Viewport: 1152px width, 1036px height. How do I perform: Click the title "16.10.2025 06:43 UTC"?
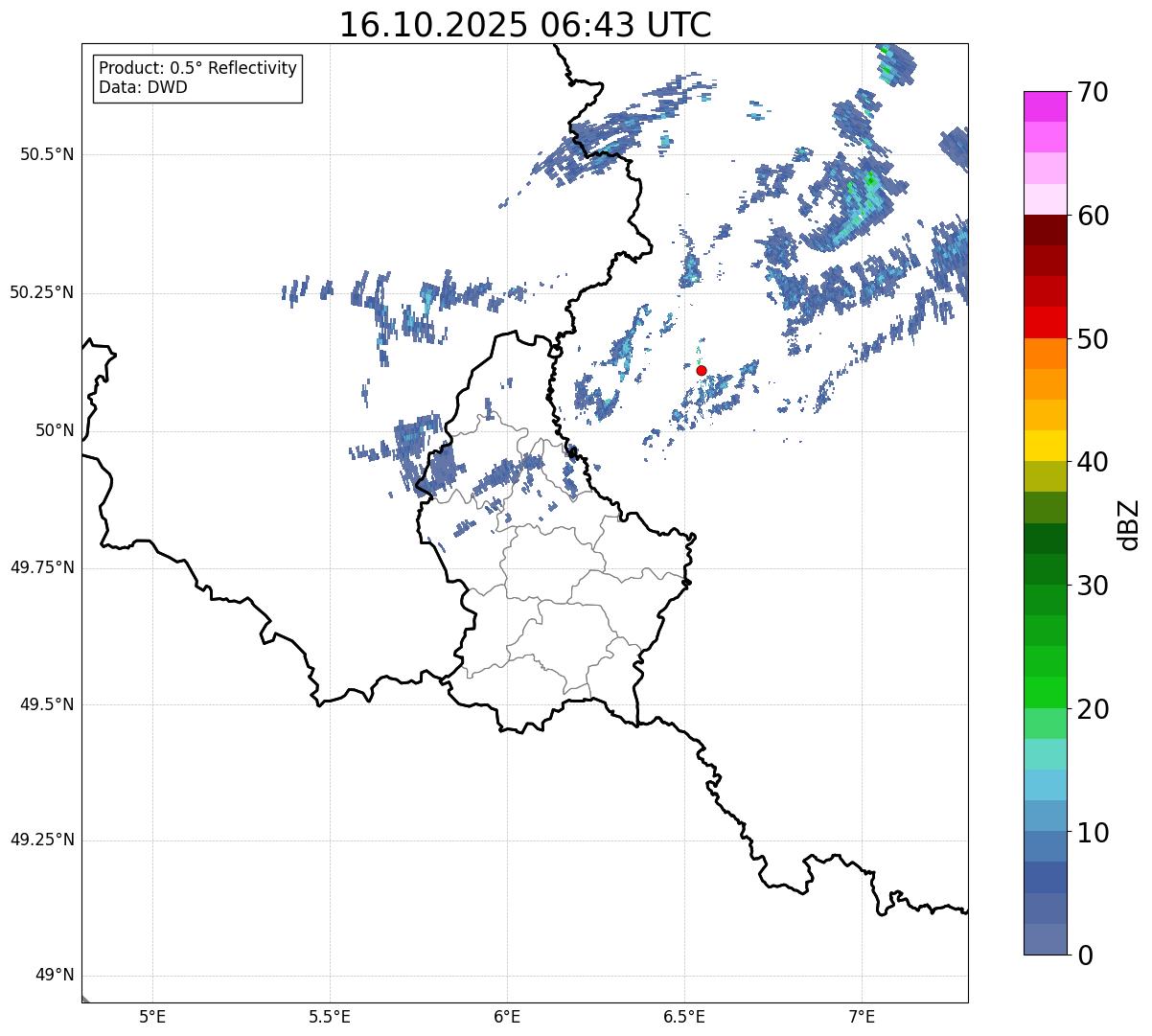pyautogui.click(x=525, y=25)
